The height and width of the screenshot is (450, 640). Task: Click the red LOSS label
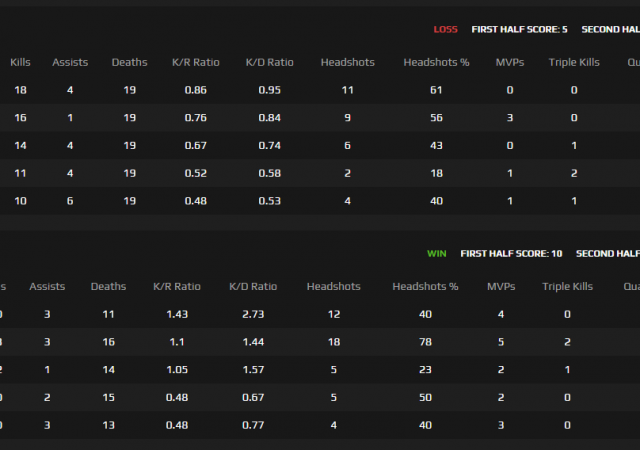point(446,29)
